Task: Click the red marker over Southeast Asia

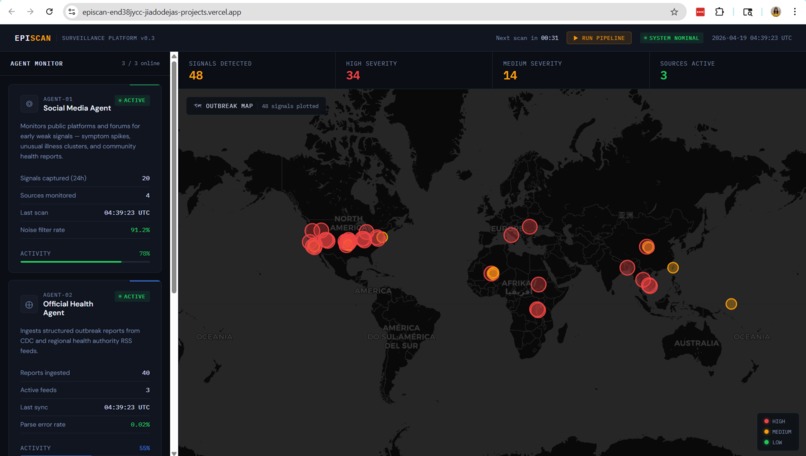Action: tap(649, 285)
